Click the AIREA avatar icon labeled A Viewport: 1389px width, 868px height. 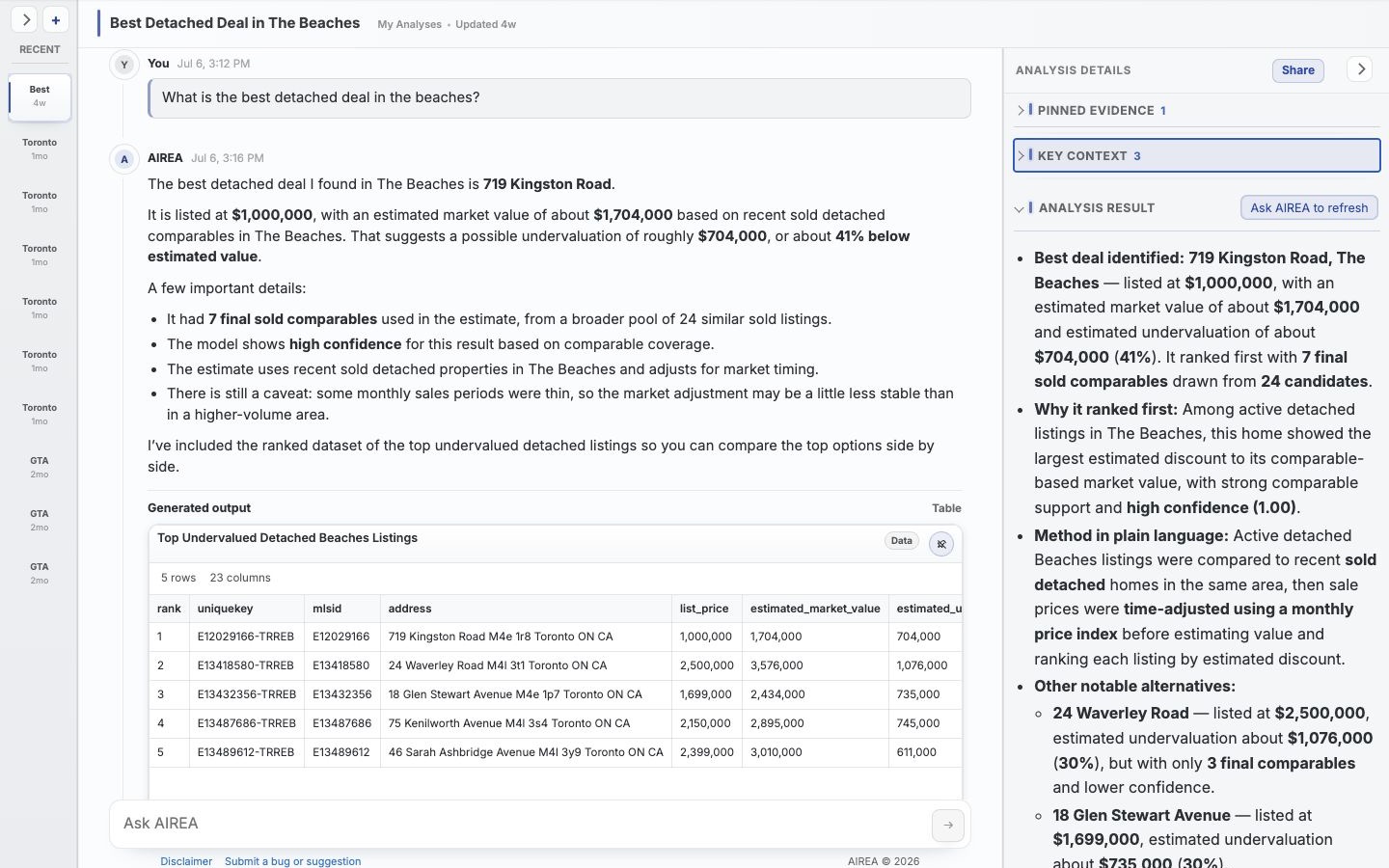[123, 159]
